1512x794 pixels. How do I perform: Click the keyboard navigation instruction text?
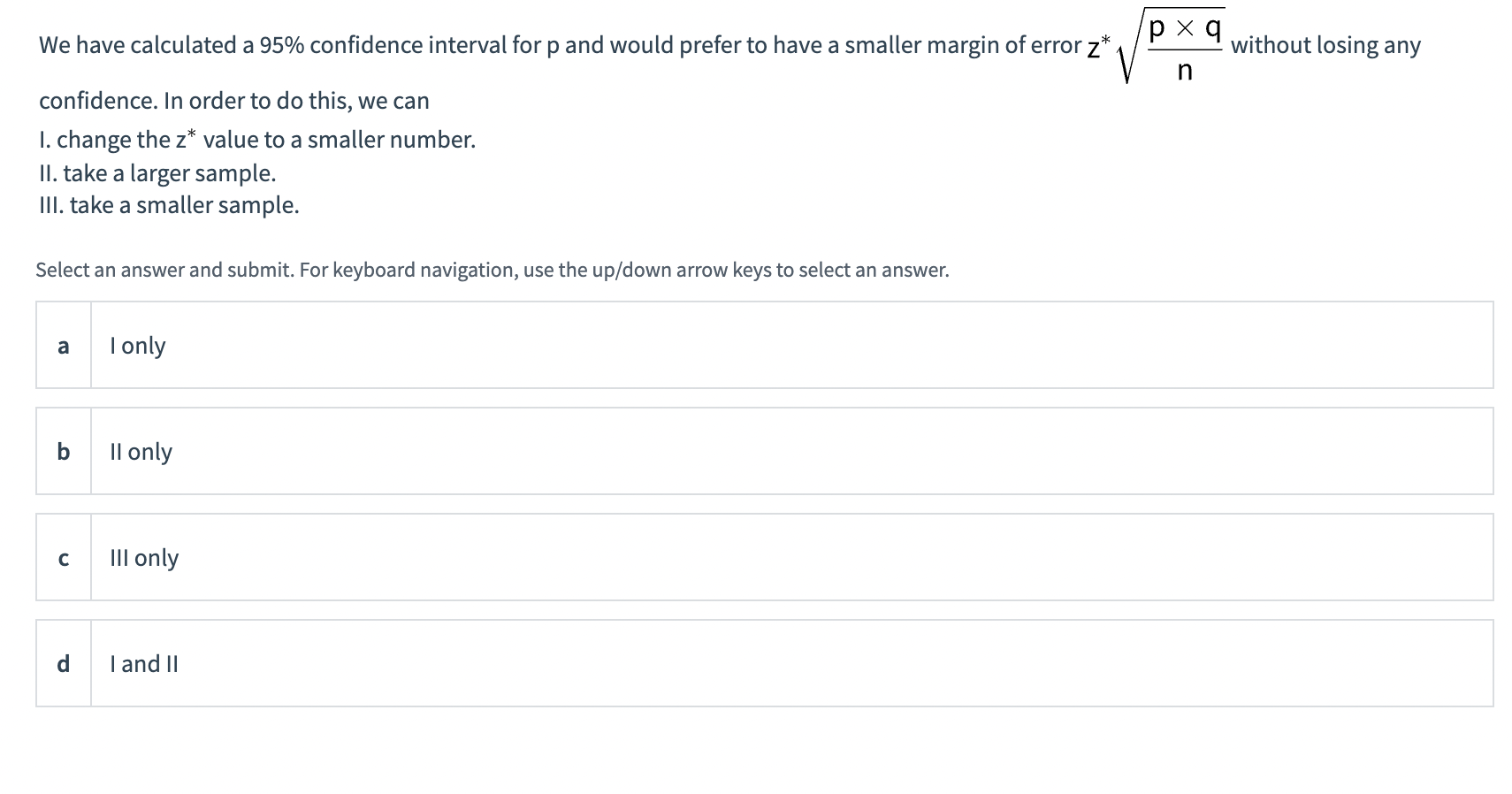(x=492, y=270)
